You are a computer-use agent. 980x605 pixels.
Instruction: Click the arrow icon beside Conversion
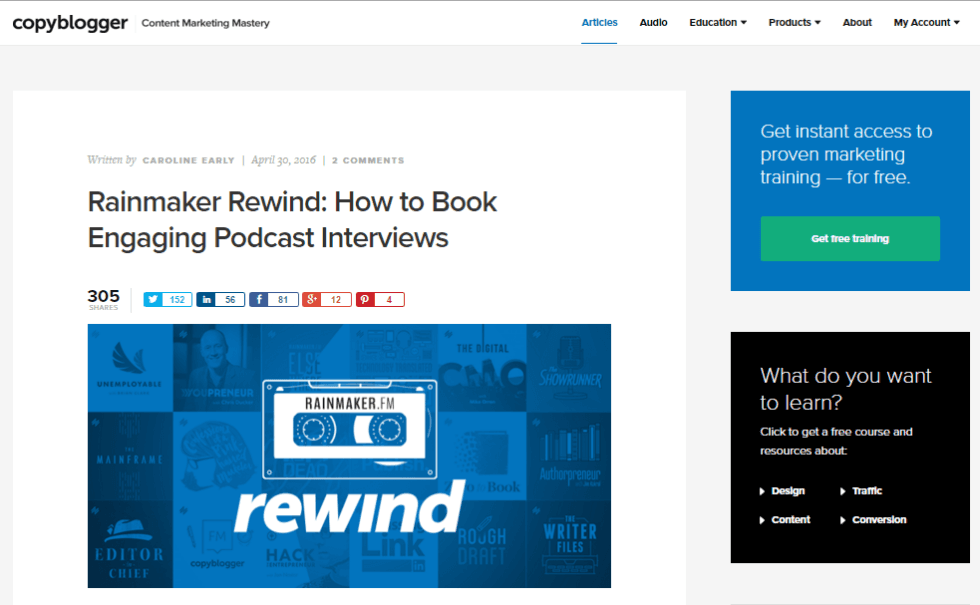coord(843,519)
